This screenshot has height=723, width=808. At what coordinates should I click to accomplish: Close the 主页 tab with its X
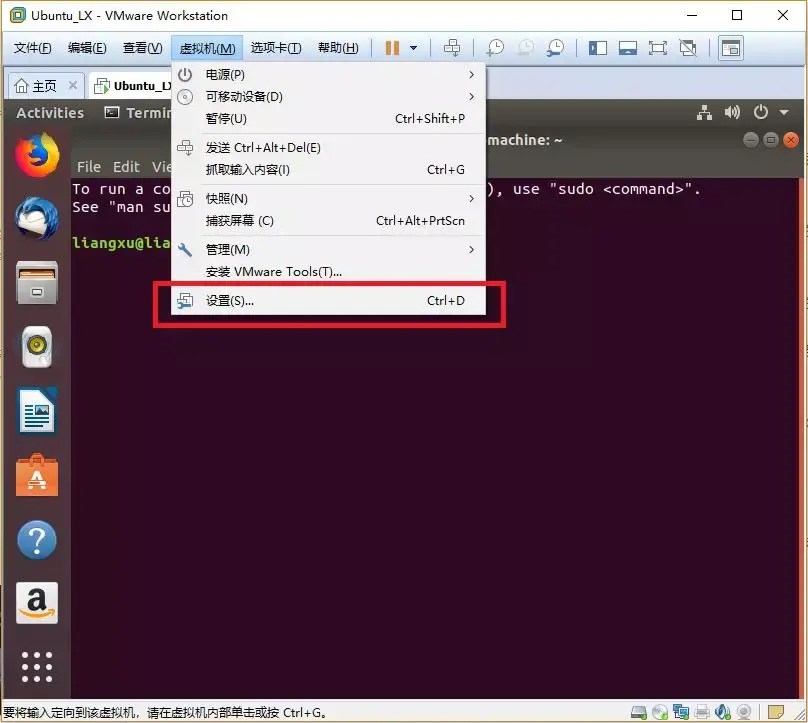click(73, 85)
